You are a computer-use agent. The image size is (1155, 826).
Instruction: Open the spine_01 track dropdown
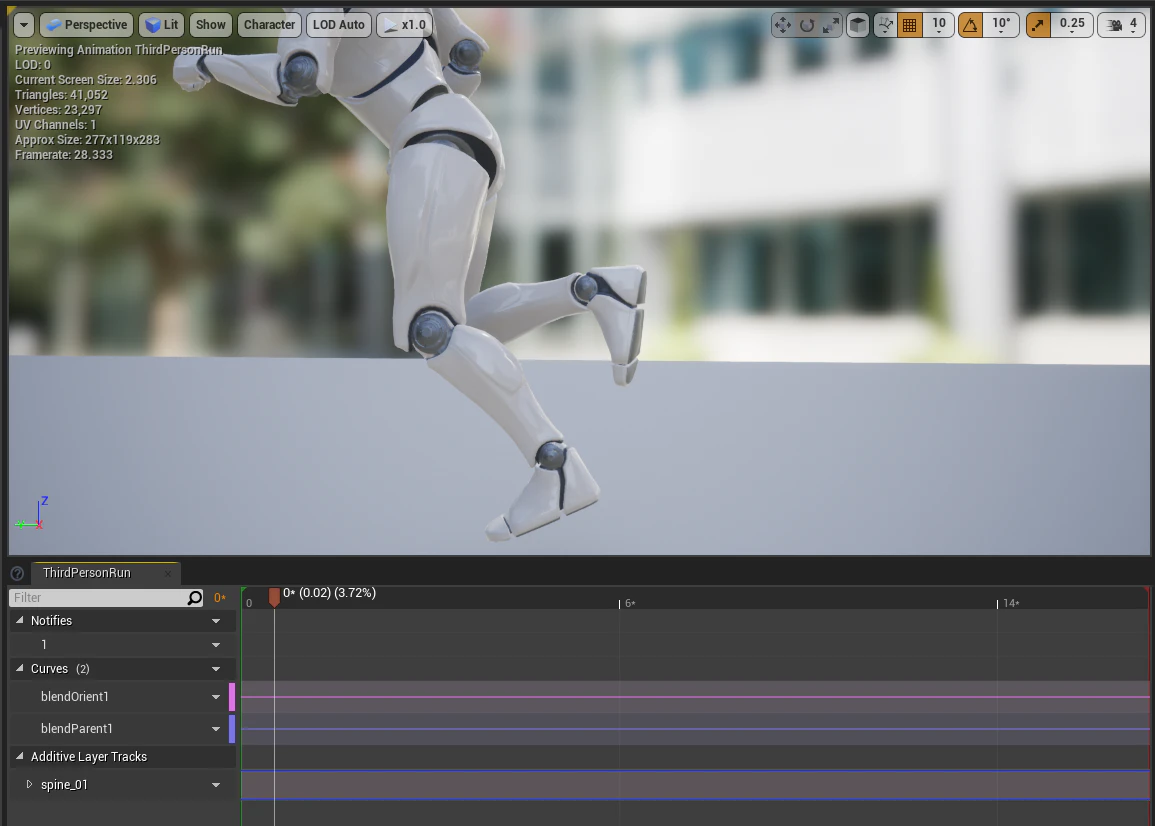(x=216, y=785)
